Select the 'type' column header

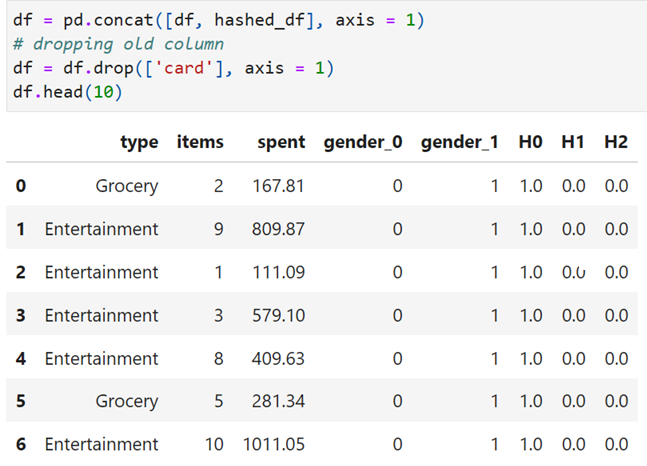(x=139, y=142)
